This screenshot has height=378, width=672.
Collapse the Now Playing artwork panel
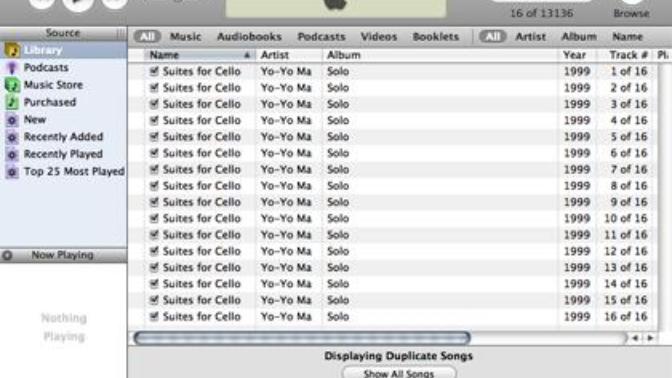[x=7, y=255]
